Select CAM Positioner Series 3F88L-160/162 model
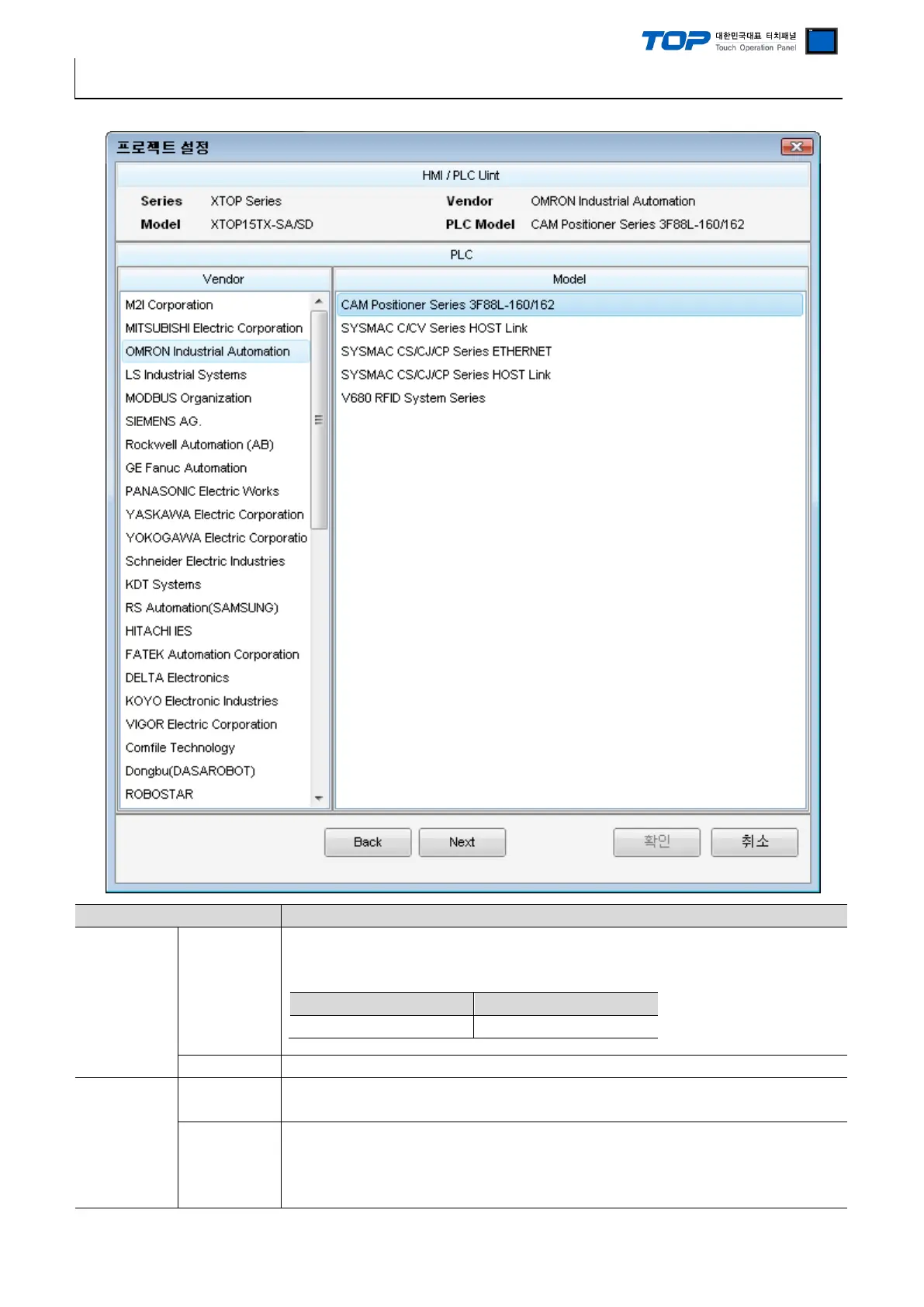Image resolution: width=924 pixels, height=1307 pixels. point(570,305)
